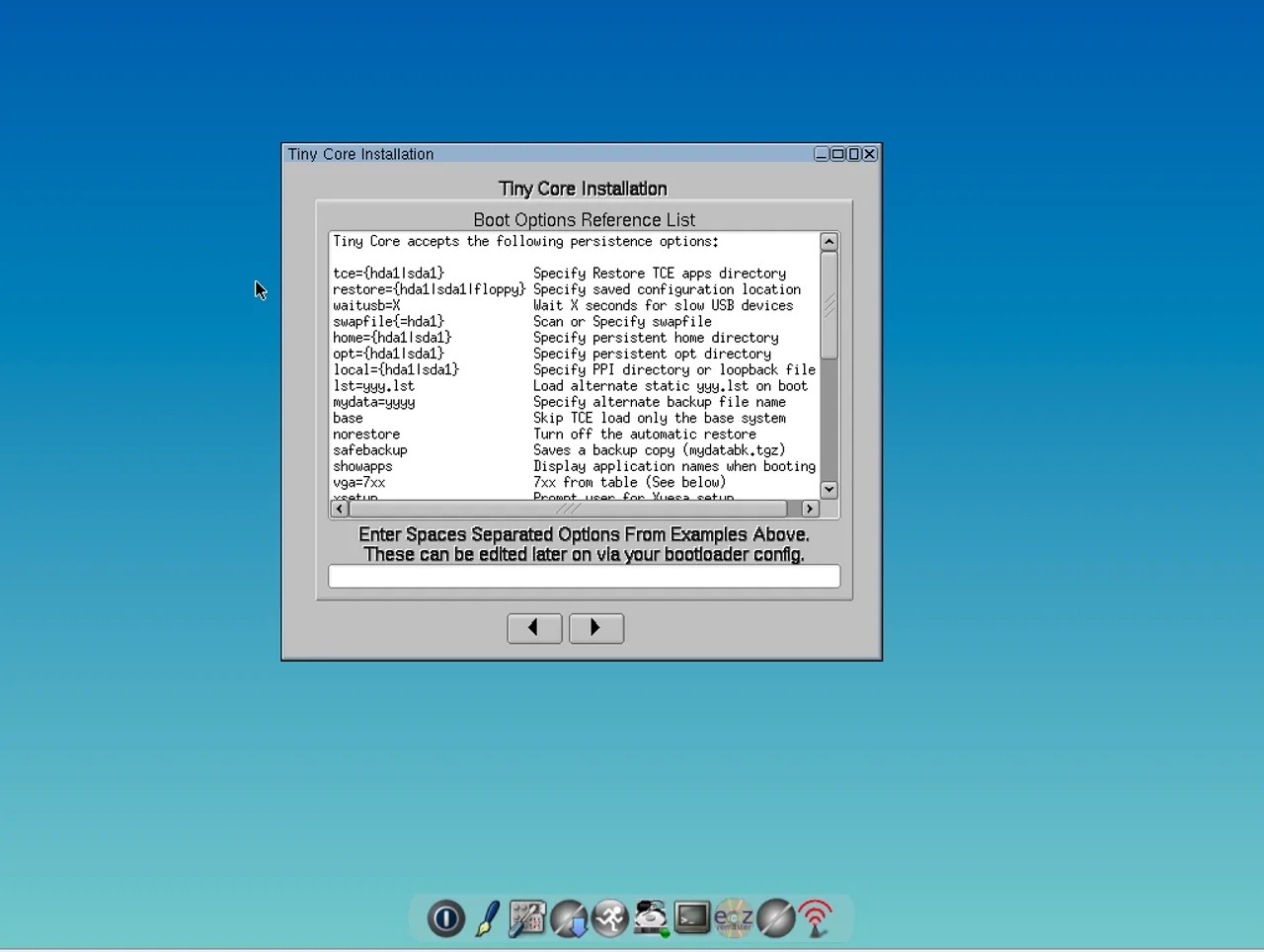Close the Tiny Core Installation window
Viewport: 1264px width, 952px height.
pyautogui.click(x=870, y=154)
